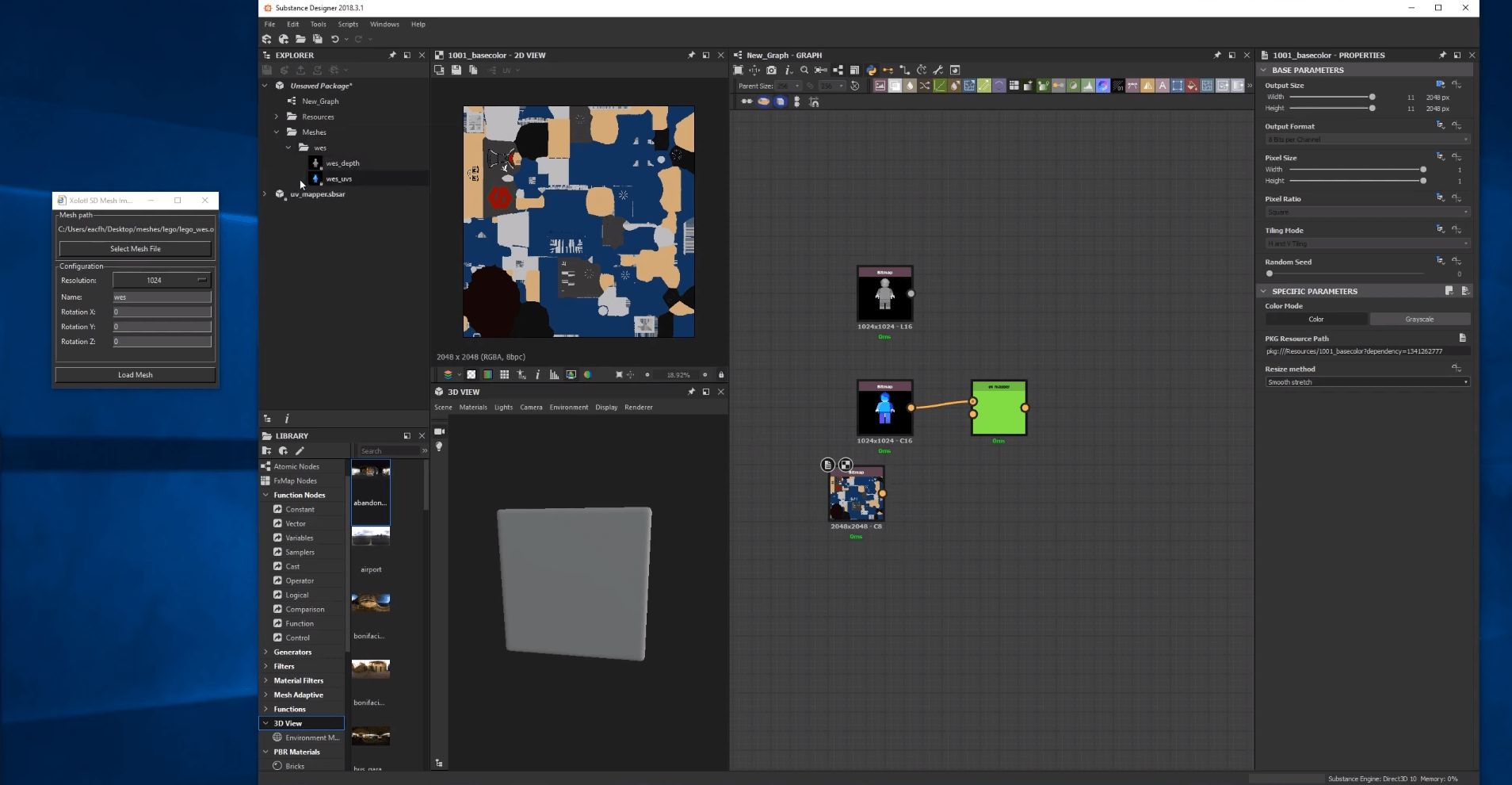Screen dimensions: 1512x785
Task: Click the magnifier search icon in graph toolbar
Action: (804, 70)
